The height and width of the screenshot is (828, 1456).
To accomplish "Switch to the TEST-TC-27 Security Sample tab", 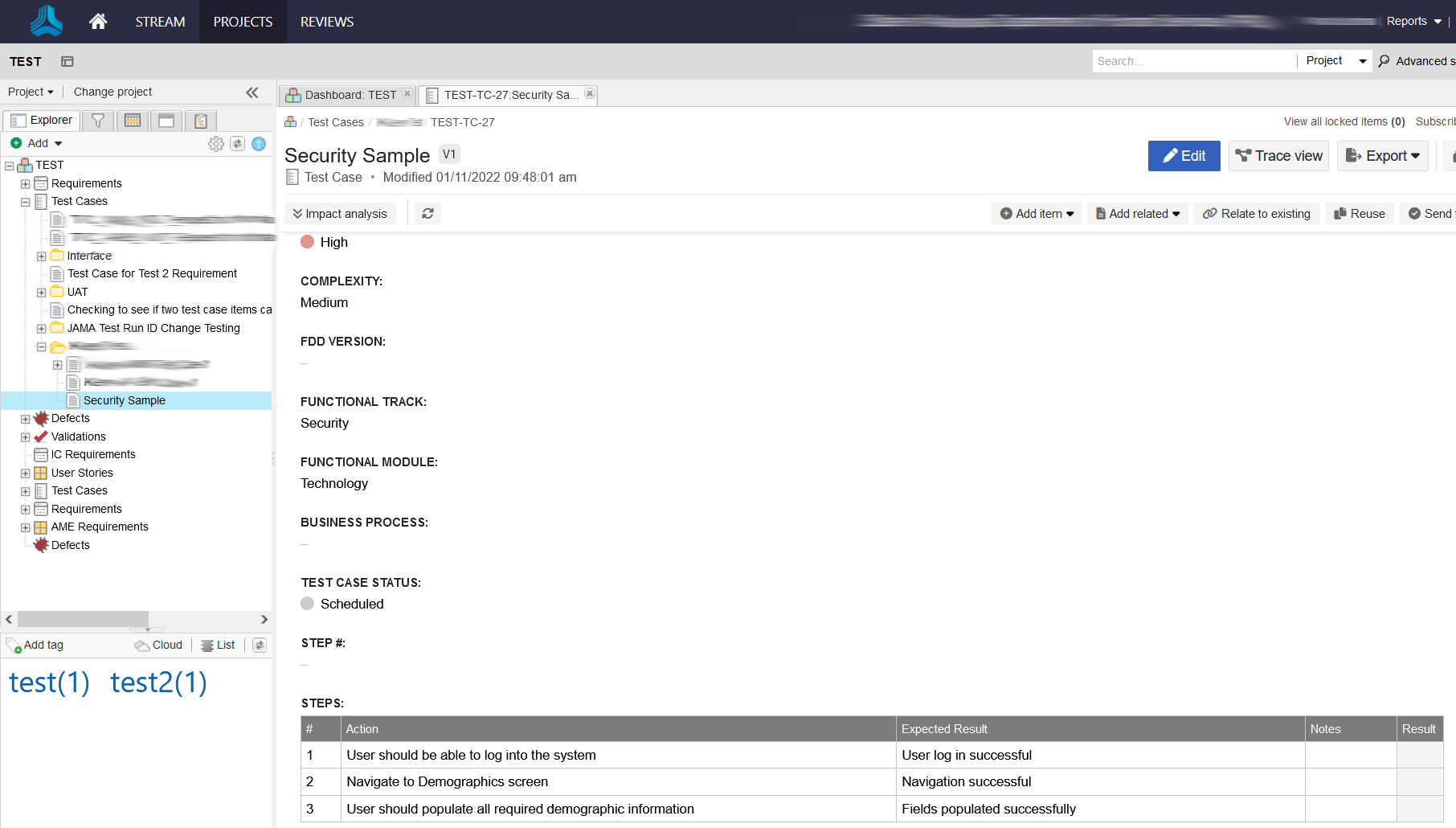I will (506, 95).
